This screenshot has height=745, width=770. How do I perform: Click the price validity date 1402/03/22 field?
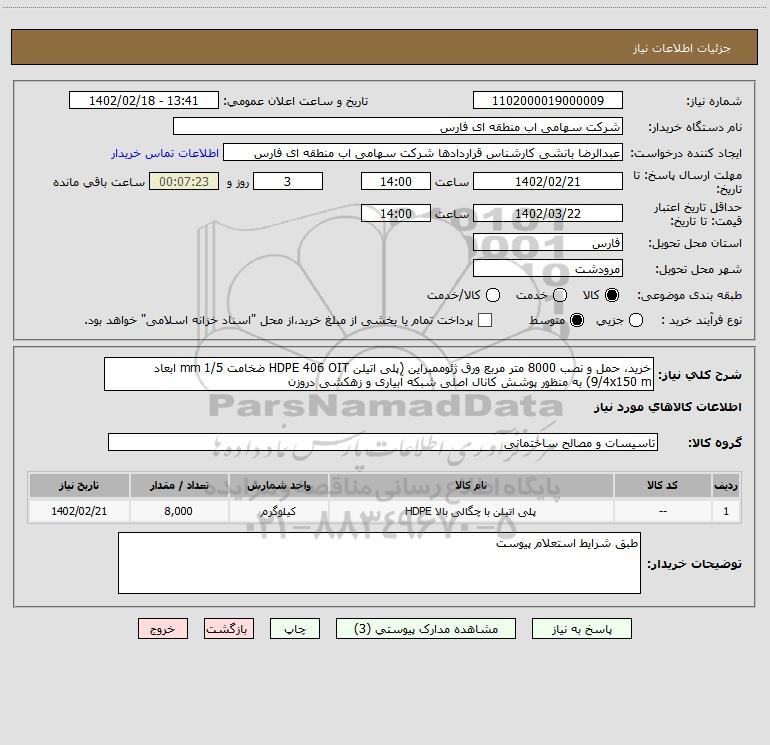coord(548,214)
